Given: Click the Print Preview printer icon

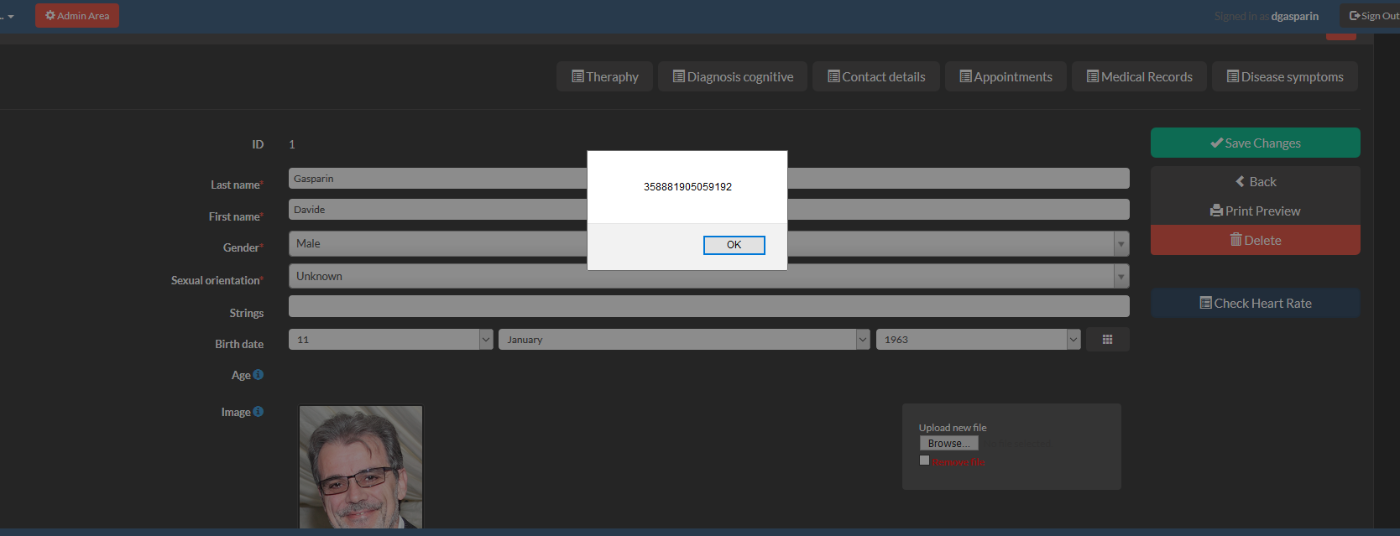Looking at the screenshot, I should point(1216,211).
